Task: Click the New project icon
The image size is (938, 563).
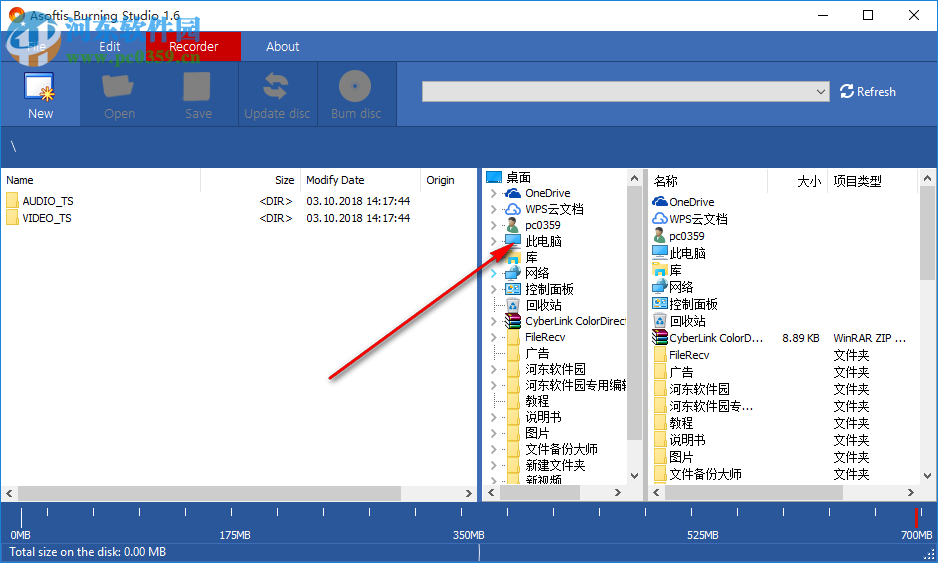Action: click(x=39, y=86)
